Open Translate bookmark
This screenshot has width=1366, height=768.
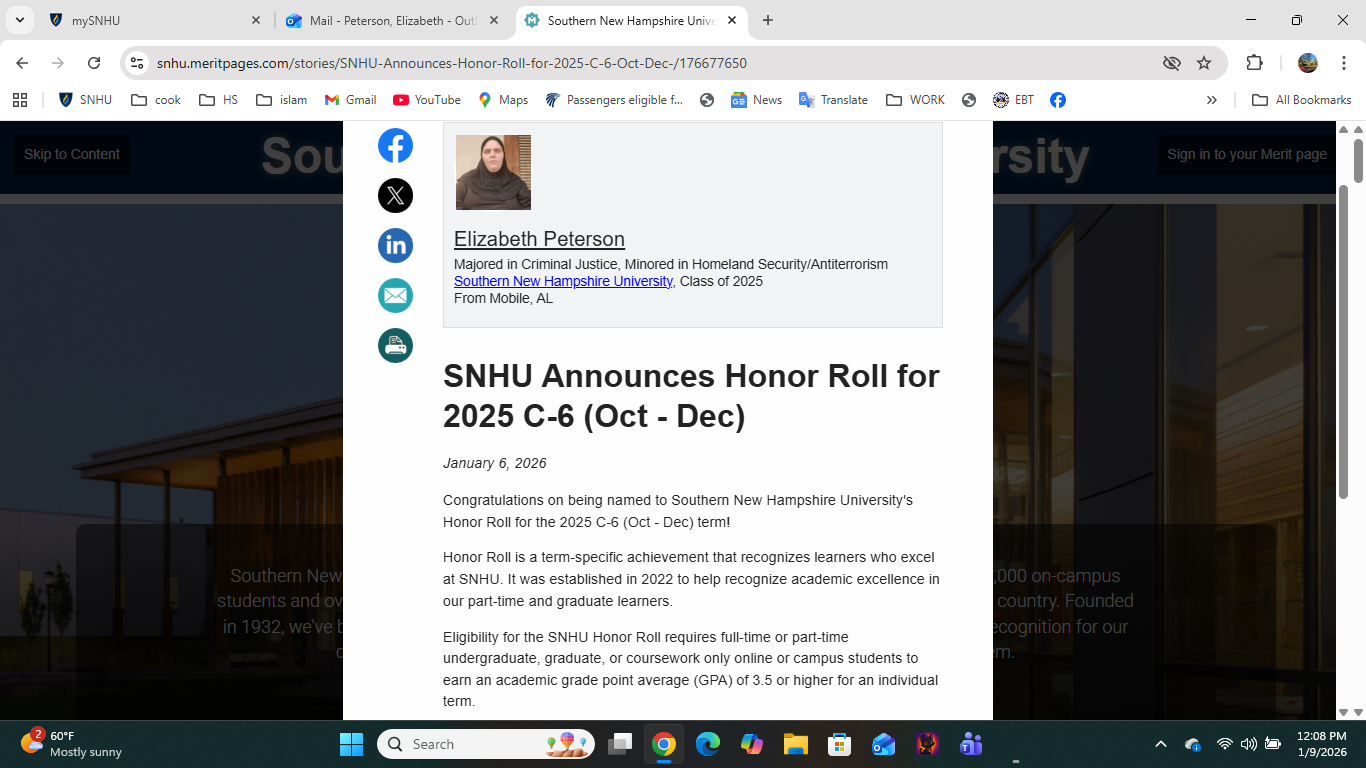point(834,100)
